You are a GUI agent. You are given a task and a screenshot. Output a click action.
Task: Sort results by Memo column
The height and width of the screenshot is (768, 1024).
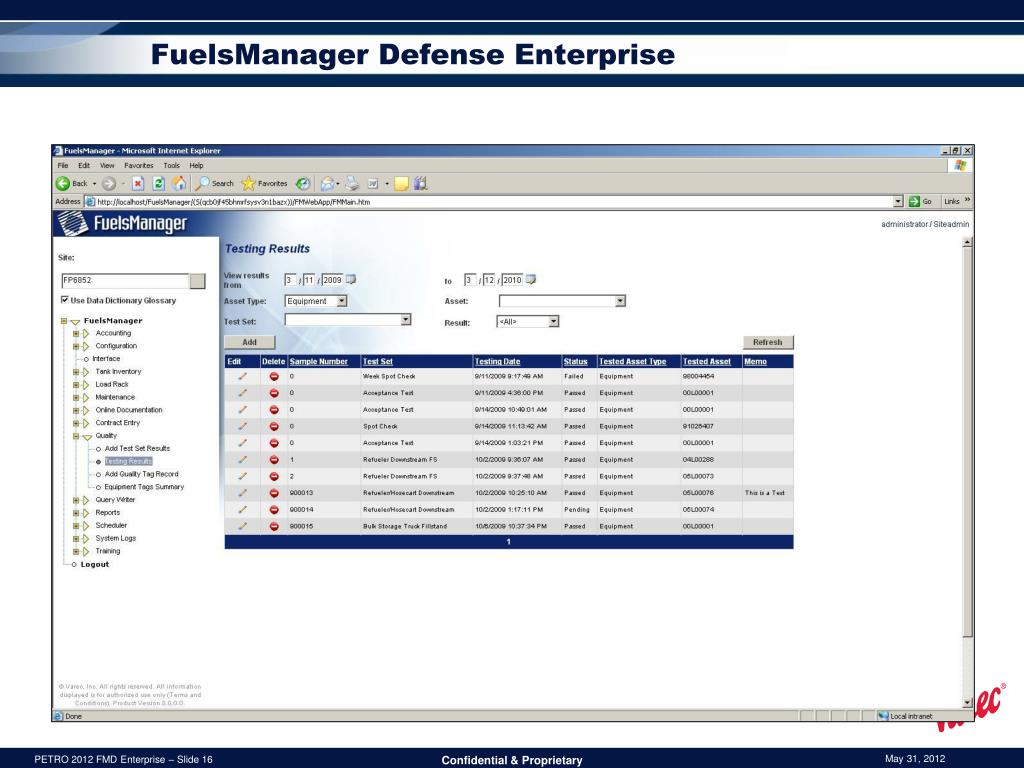coord(756,362)
